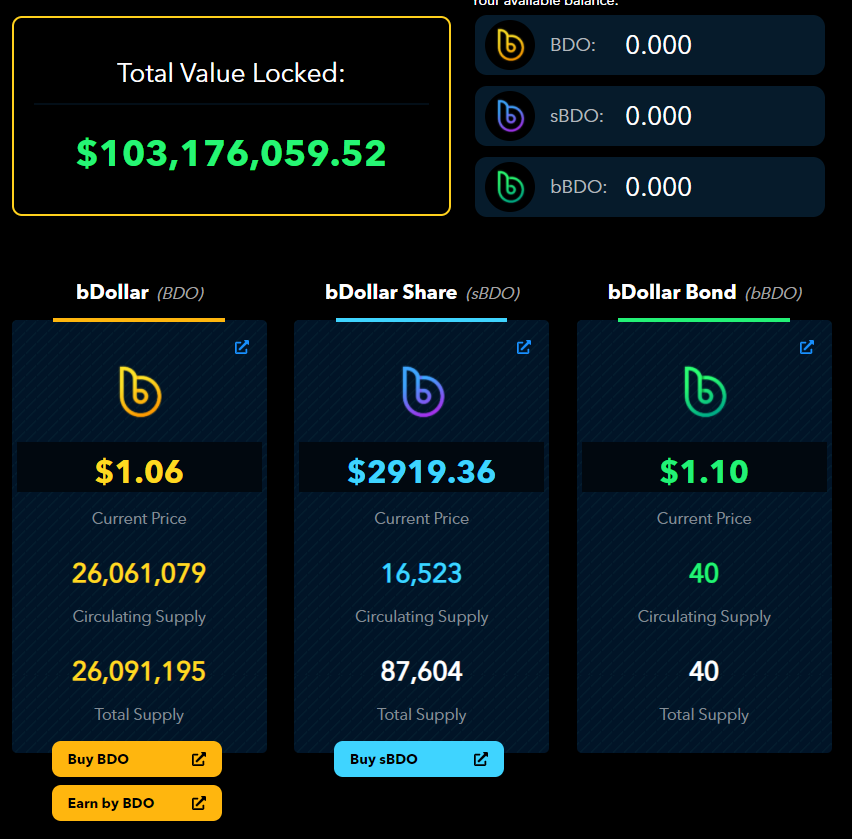Screen dimensions: 852x839
Task: Click BDO balance value 0.000
Action: tap(658, 45)
